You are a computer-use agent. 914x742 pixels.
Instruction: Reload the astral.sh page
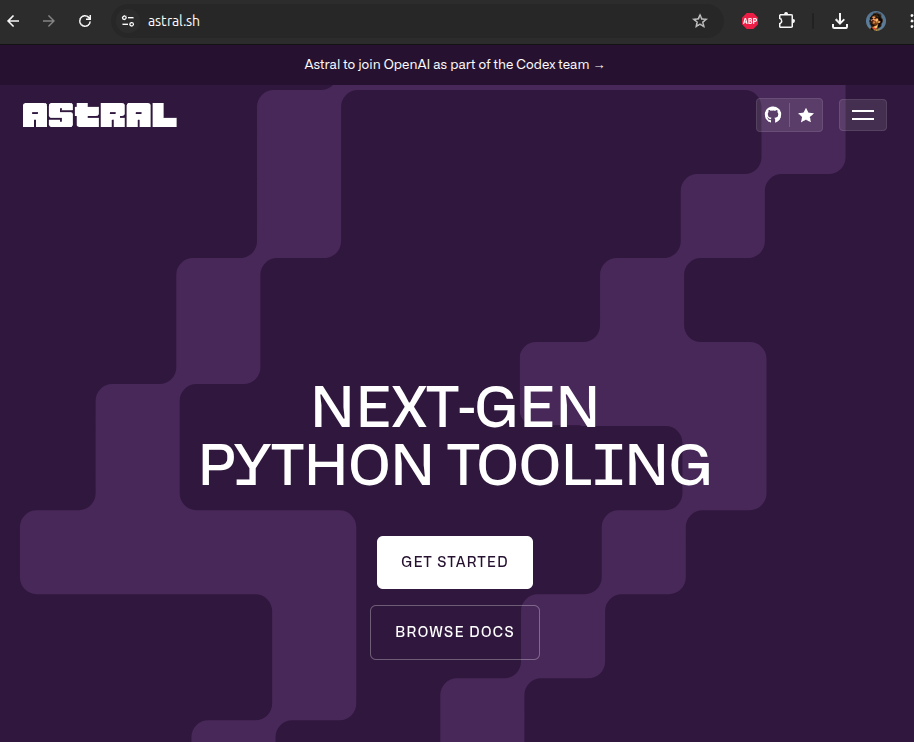tap(85, 21)
